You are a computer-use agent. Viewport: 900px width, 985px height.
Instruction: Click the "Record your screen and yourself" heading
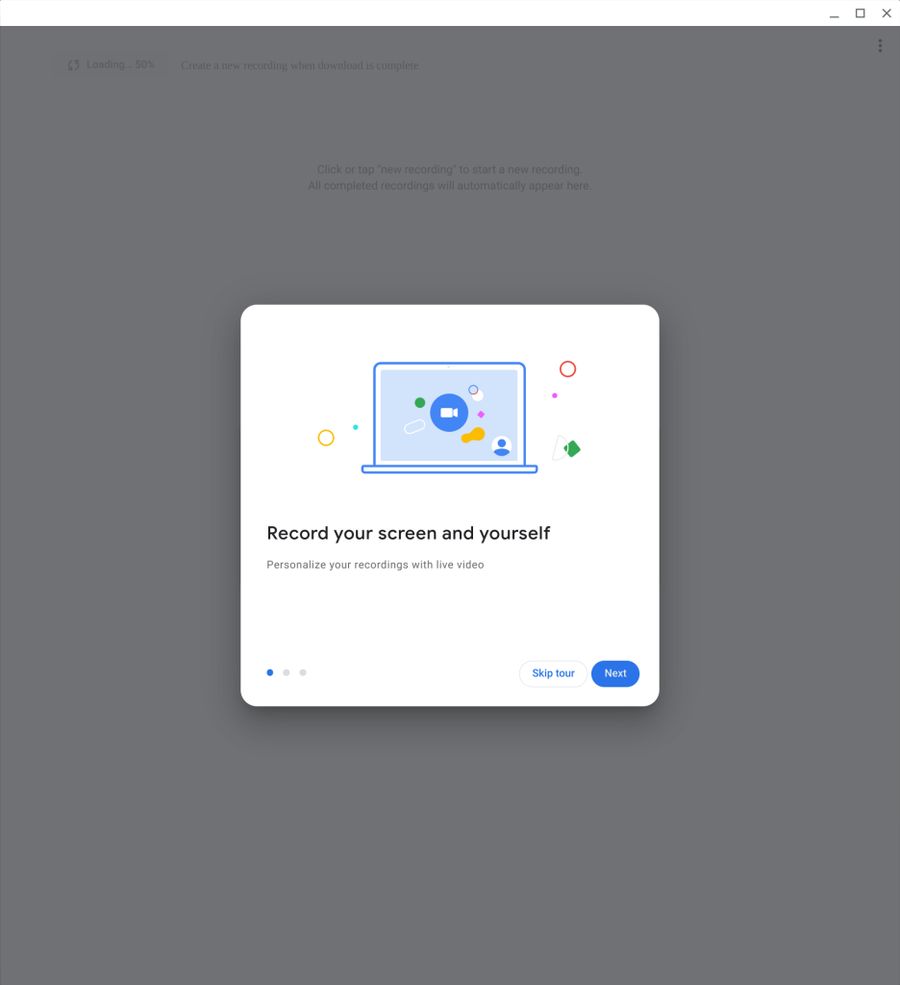pyautogui.click(x=408, y=533)
